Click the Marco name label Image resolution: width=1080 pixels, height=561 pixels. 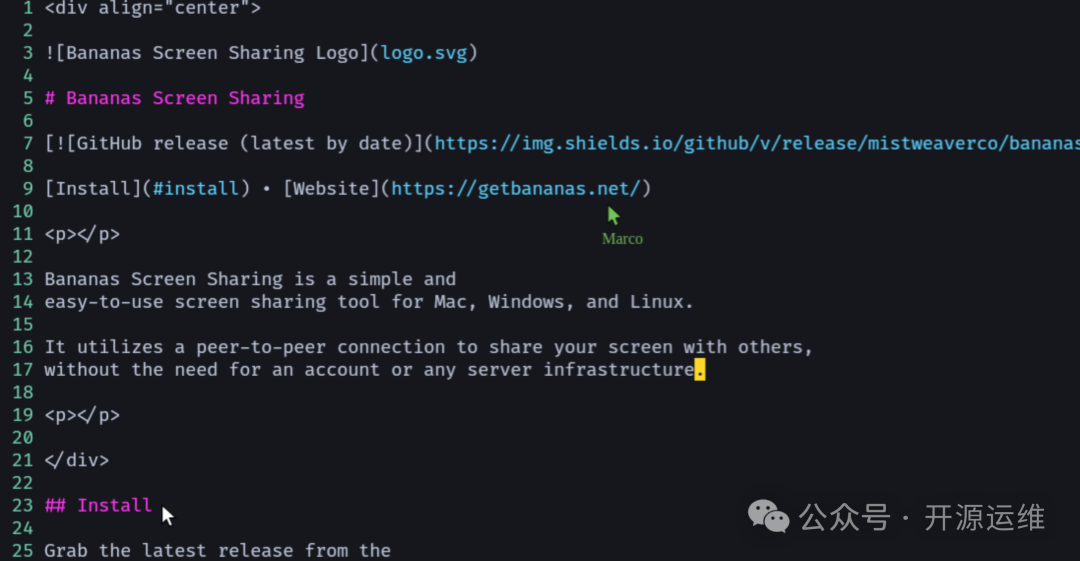pyautogui.click(x=622, y=239)
